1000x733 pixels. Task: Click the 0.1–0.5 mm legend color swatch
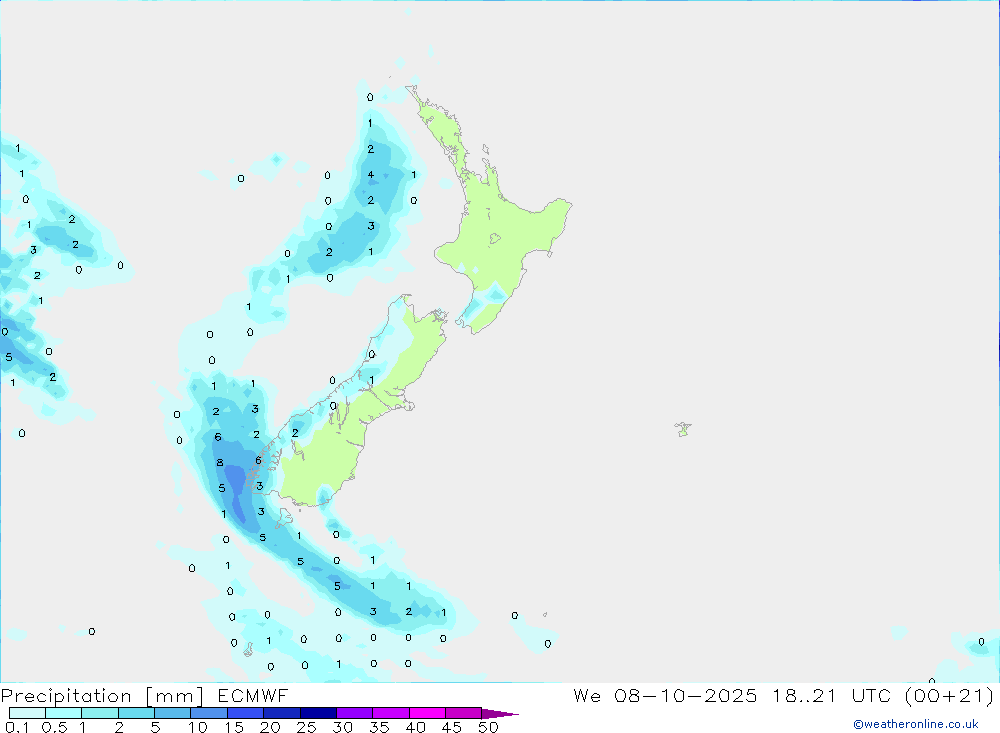(27, 713)
